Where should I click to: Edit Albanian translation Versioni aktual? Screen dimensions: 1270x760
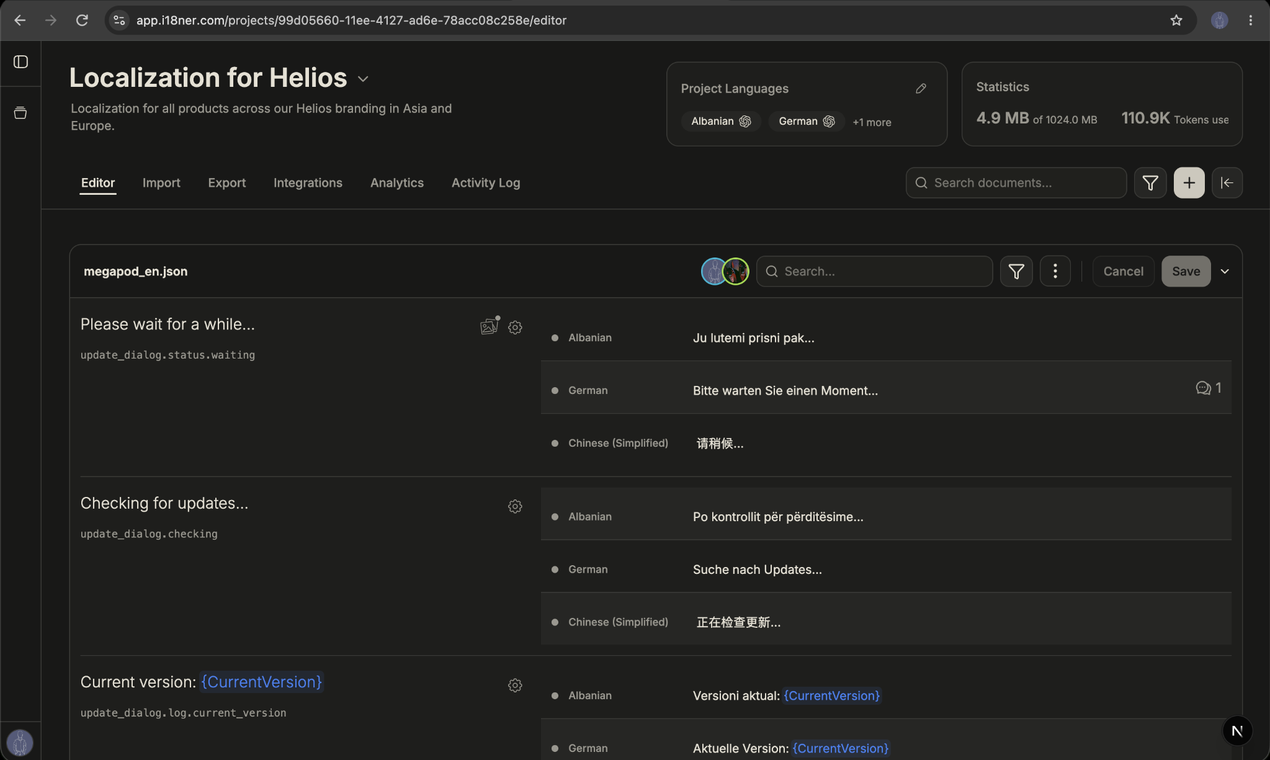[x=786, y=696]
